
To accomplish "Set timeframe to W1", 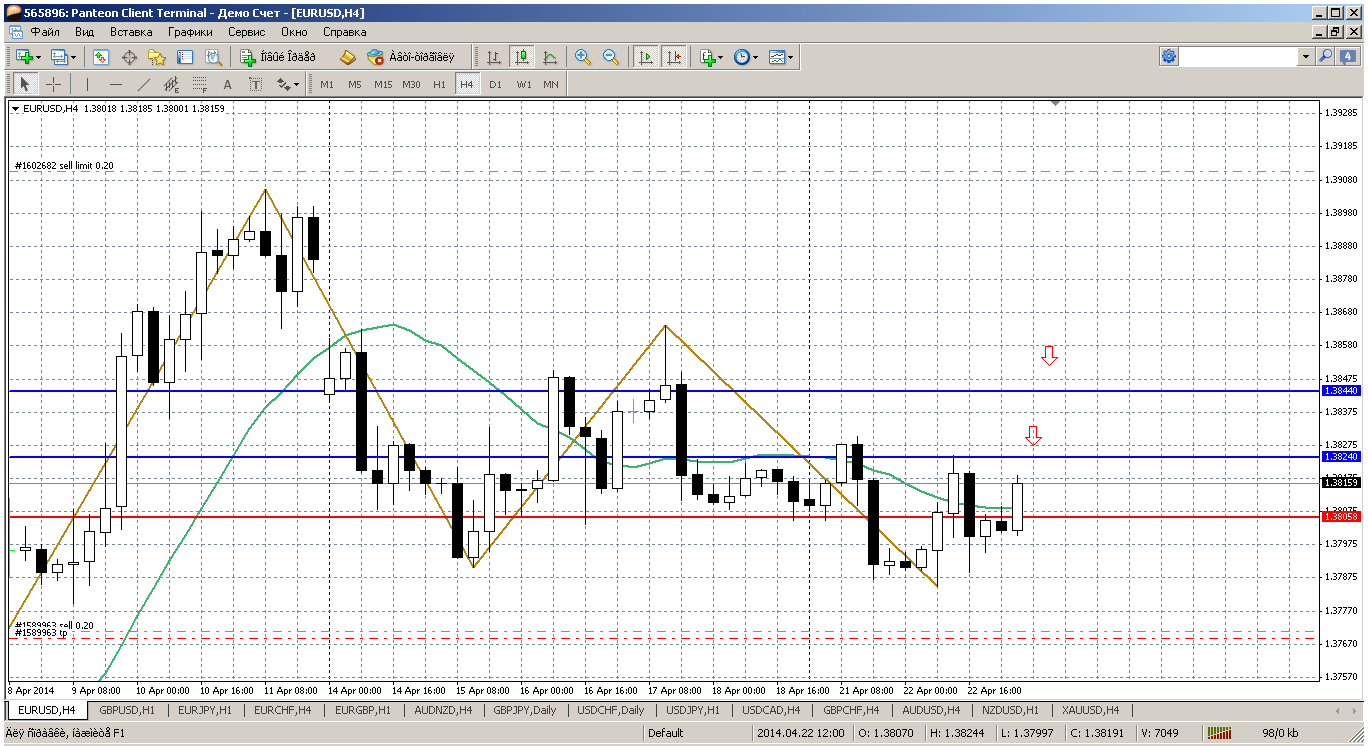I will tap(523, 84).
